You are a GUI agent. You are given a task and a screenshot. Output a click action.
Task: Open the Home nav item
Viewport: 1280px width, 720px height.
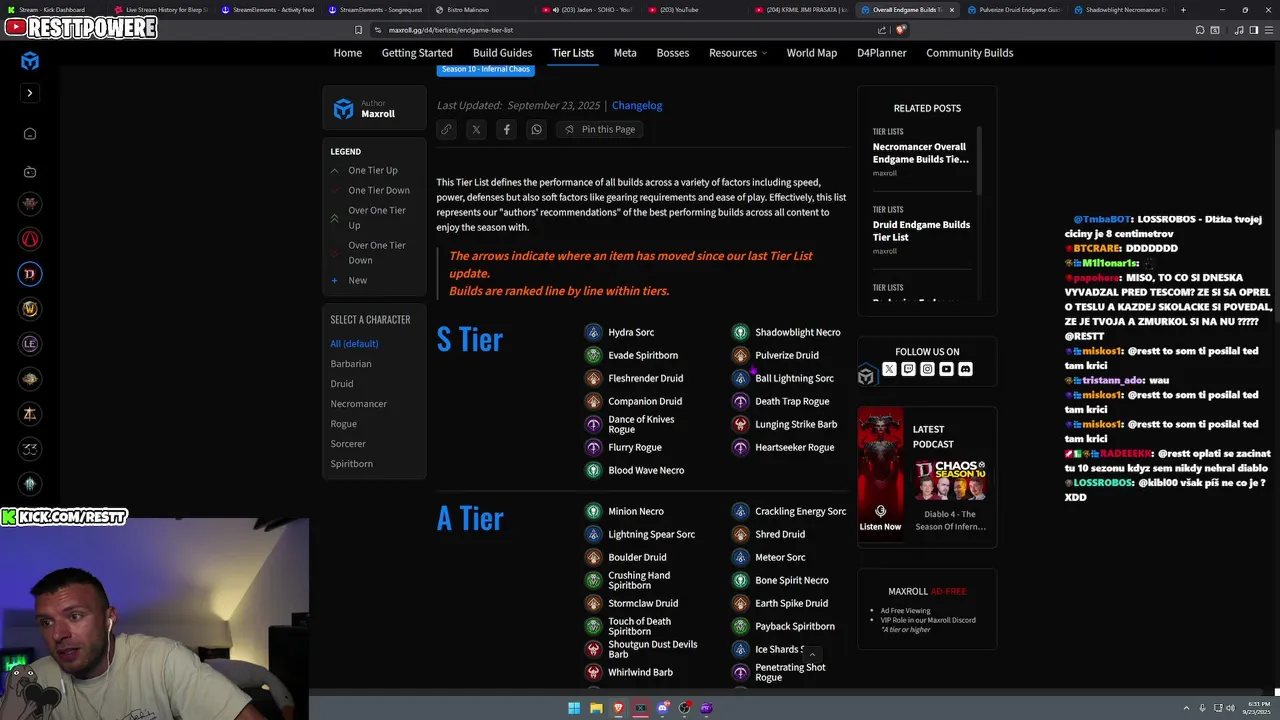click(x=348, y=52)
